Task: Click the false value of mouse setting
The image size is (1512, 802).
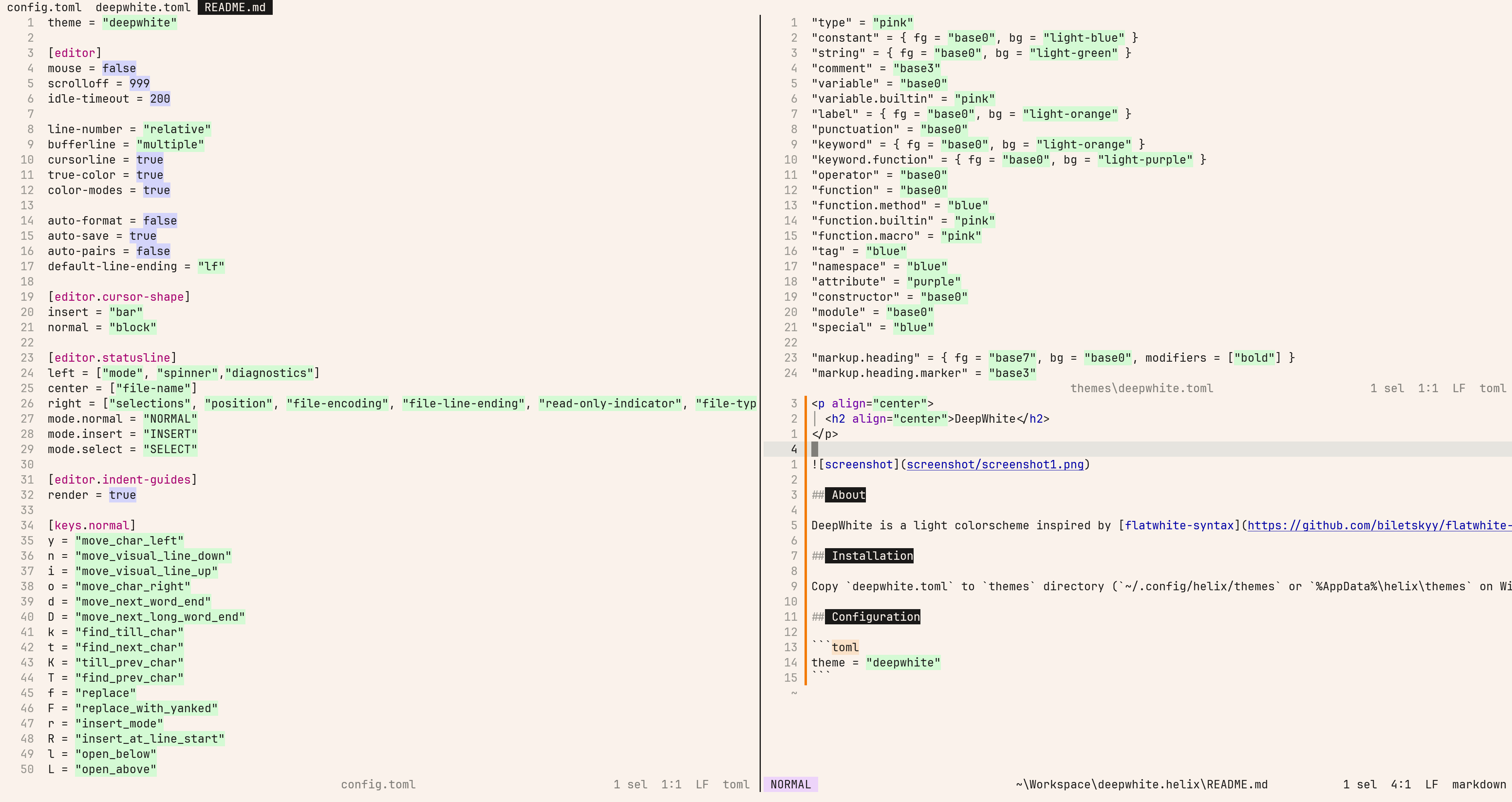Action: click(119, 68)
